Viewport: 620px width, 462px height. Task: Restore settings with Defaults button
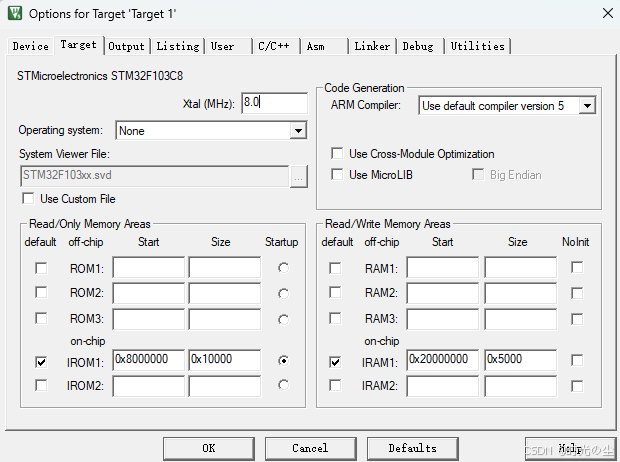[413, 449]
